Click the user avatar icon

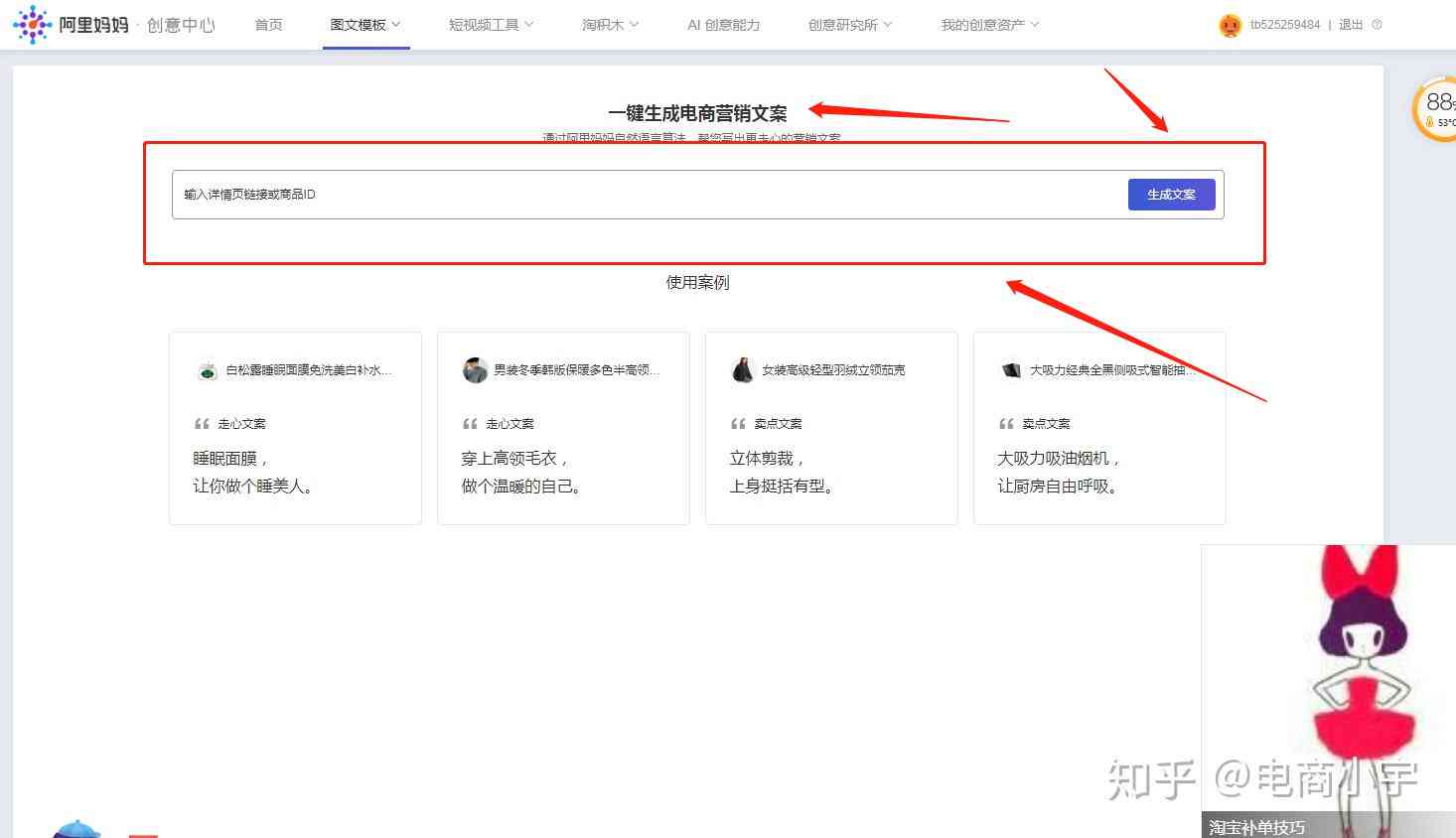(x=1230, y=26)
